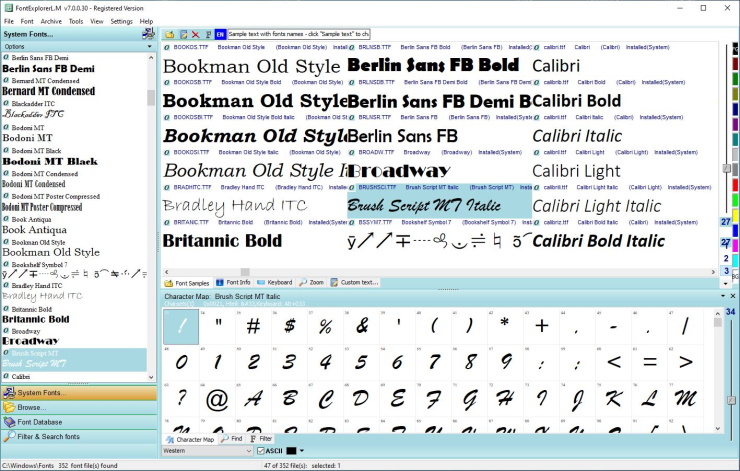Open Filter & Search fonts
This screenshot has width=740, height=471.
point(79,437)
